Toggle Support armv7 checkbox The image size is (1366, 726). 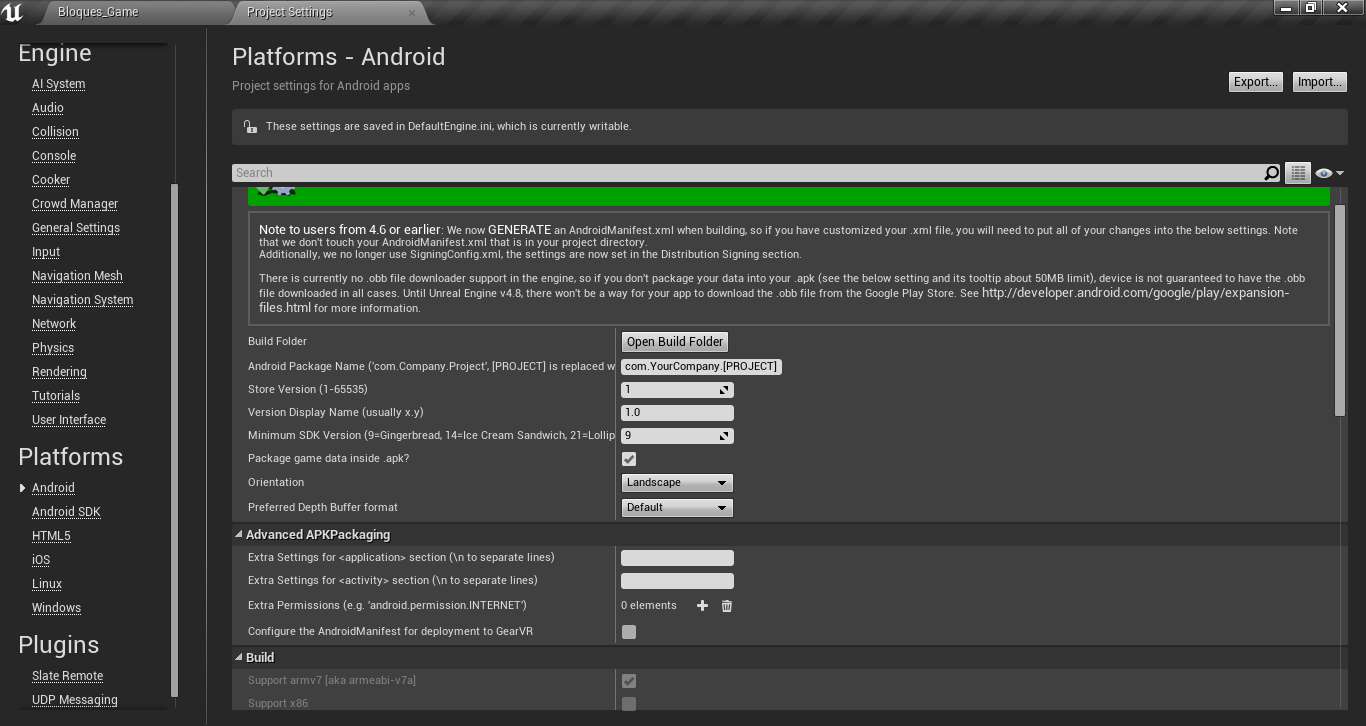coord(629,681)
